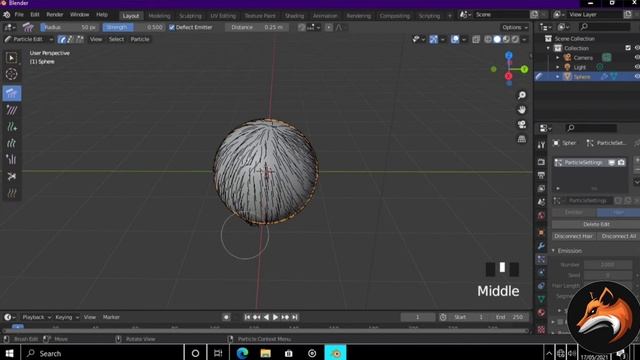Select the Weight particle brush

[x=12, y=193]
